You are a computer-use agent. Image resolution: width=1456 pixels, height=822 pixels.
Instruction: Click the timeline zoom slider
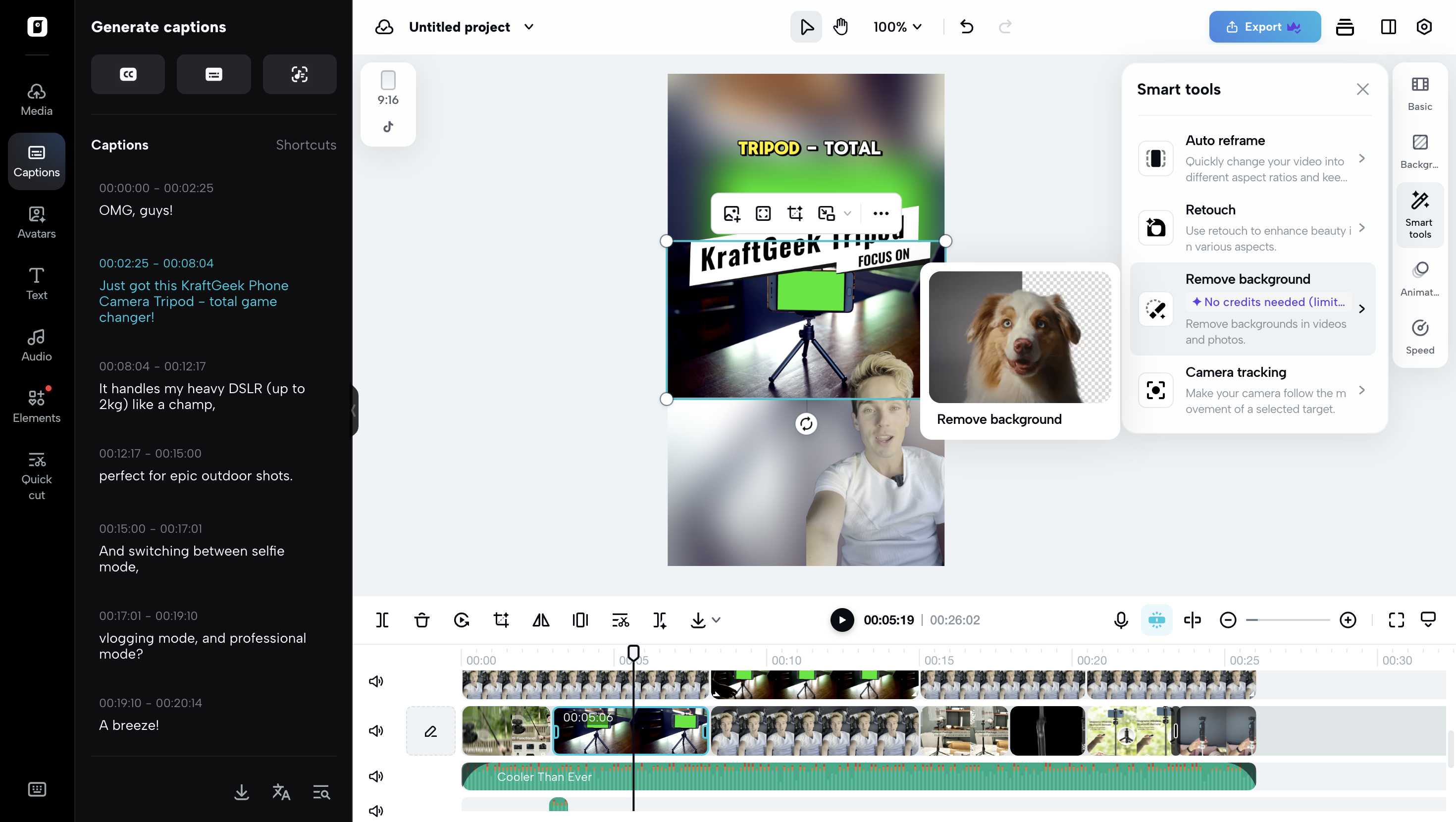pos(1288,620)
